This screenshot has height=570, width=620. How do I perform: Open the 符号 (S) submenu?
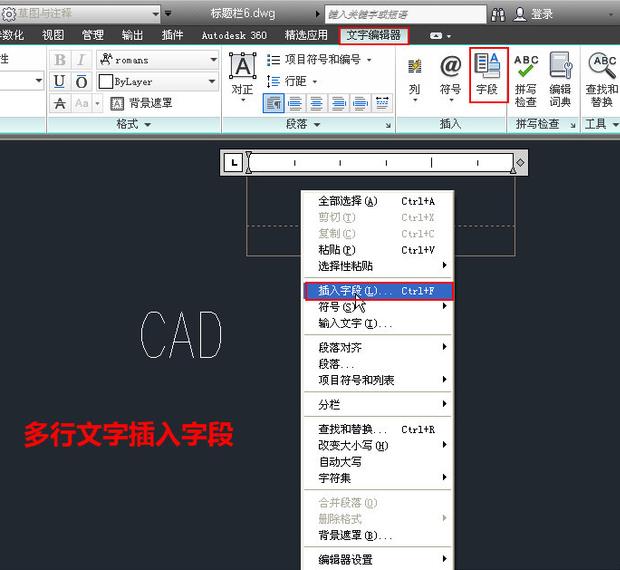coord(378,307)
